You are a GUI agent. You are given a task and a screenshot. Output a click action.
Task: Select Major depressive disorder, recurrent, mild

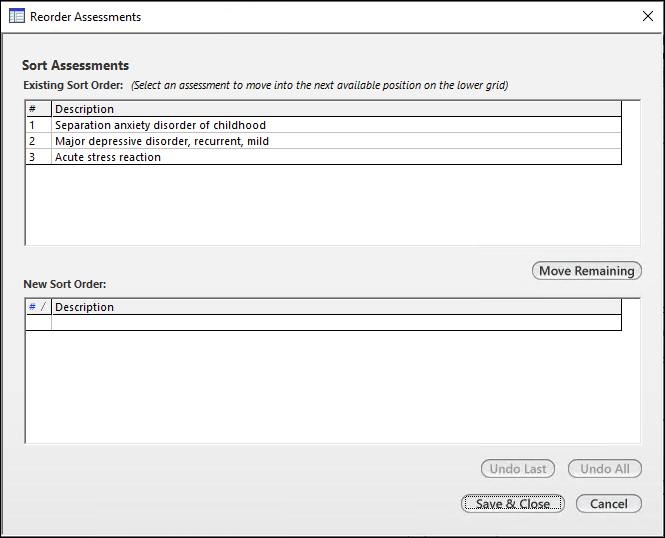[161, 141]
